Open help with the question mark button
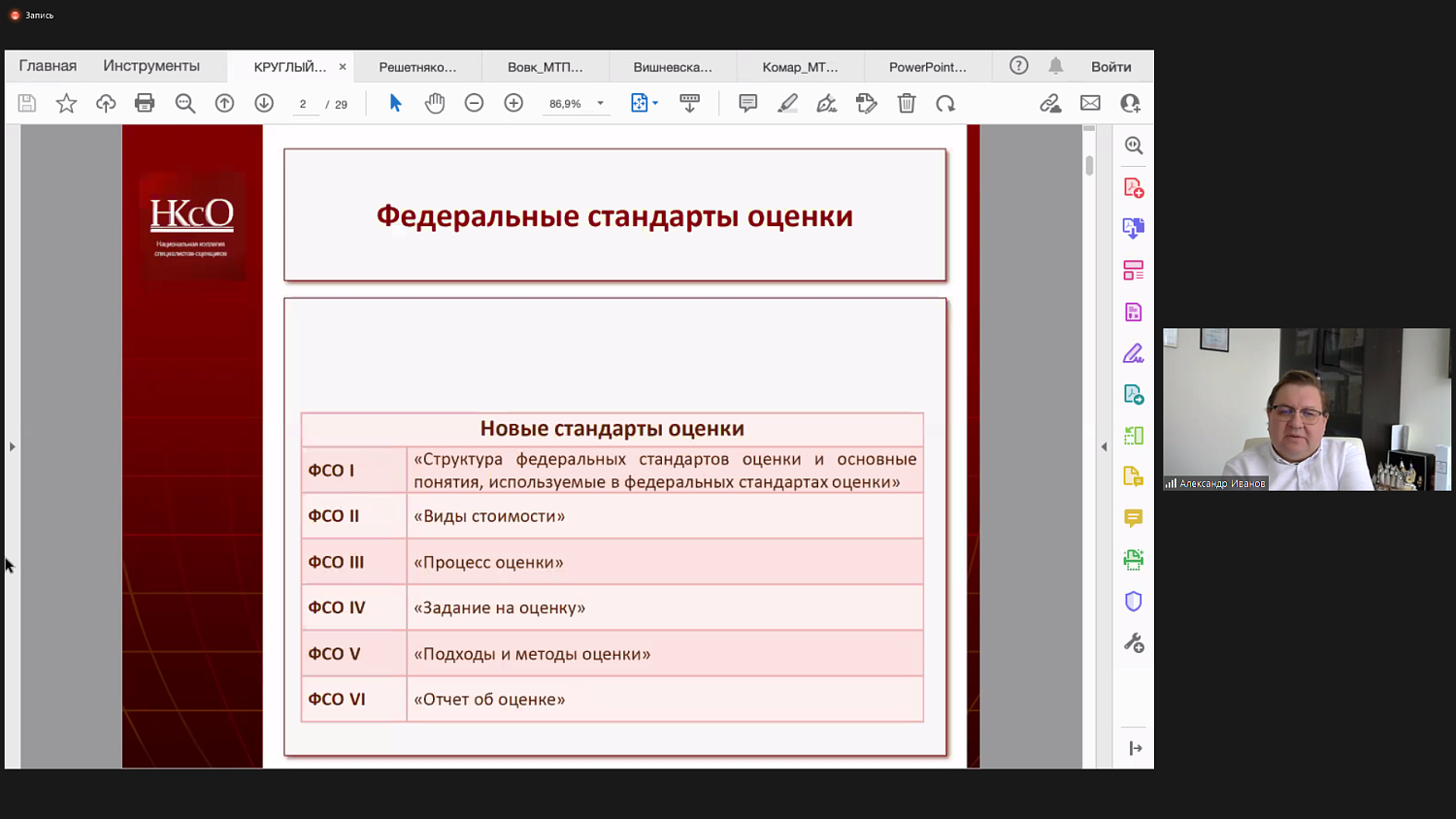 pos(1017,66)
